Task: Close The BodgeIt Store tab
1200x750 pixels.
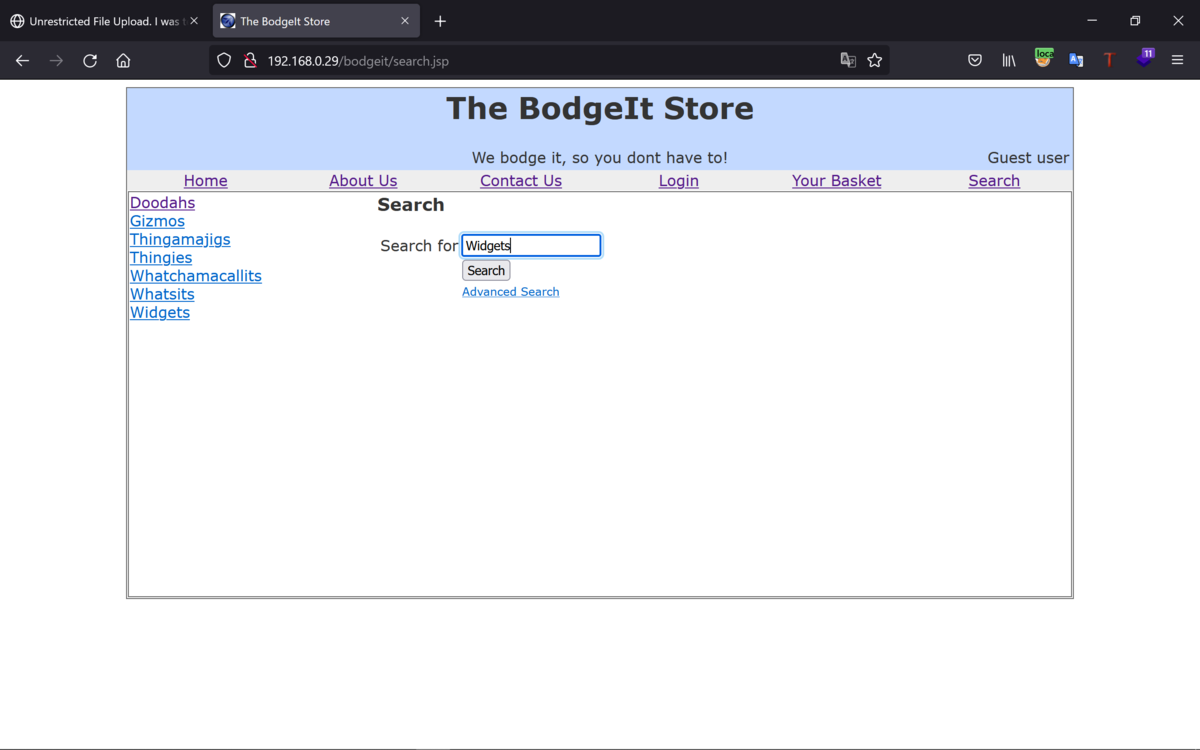Action: point(405,21)
